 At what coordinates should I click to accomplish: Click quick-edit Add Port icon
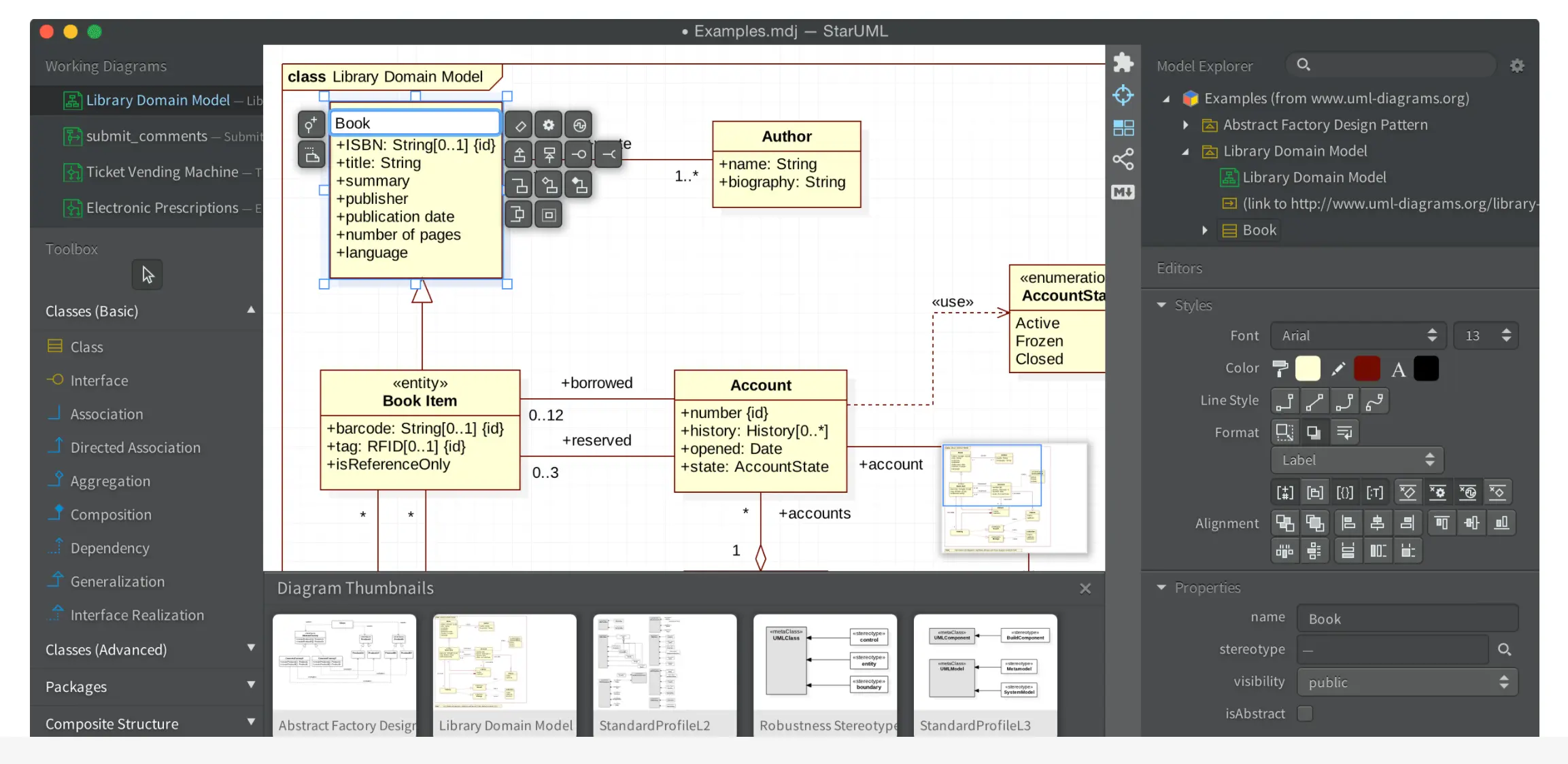point(519,215)
